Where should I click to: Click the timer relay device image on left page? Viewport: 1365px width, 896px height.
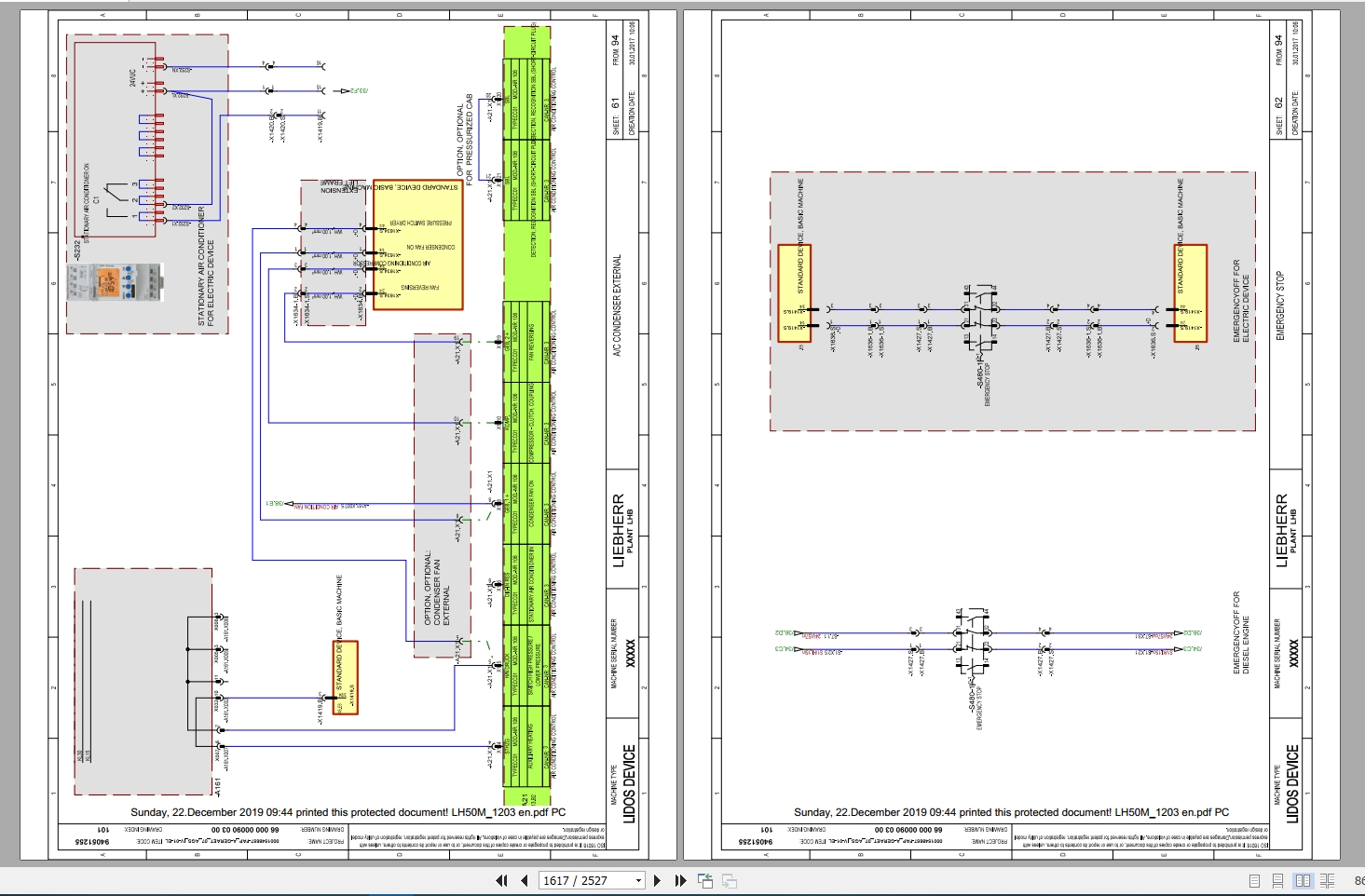116,281
